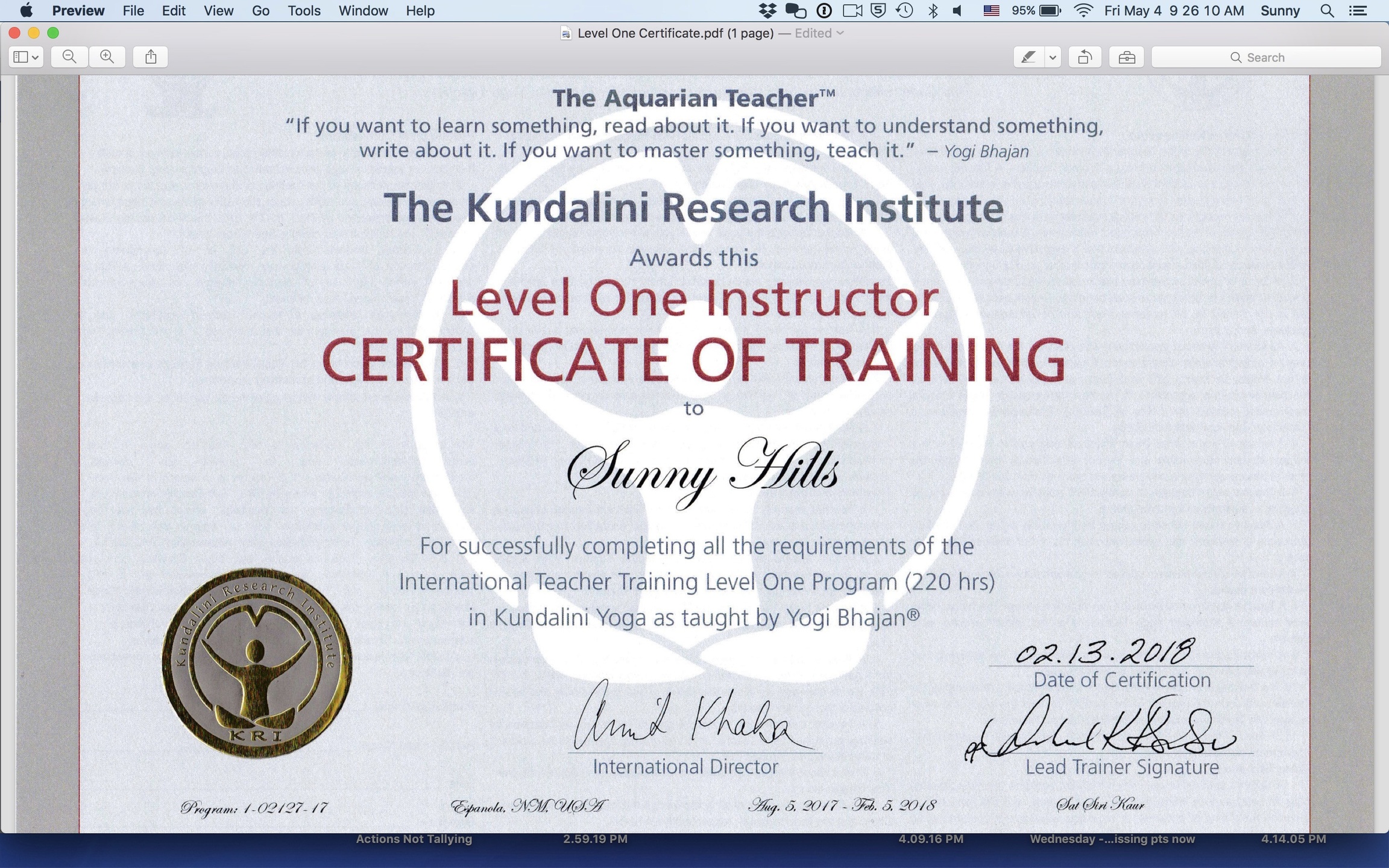This screenshot has height=868, width=1389.
Task: Open Time Machine menu bar icon
Action: click(904, 10)
